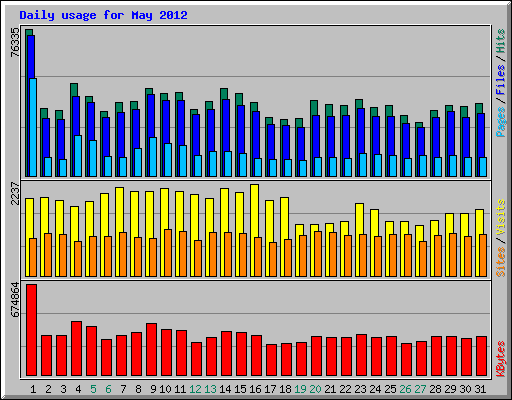Click day label 17 on the axis
Viewport: 512px width, 400px height.
(270, 389)
